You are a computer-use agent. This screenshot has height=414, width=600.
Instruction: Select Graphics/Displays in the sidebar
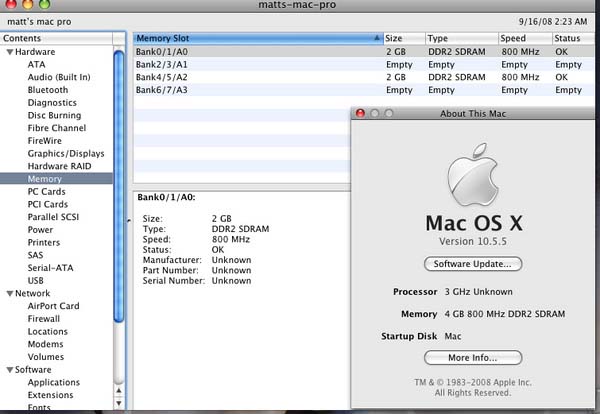coord(65,153)
